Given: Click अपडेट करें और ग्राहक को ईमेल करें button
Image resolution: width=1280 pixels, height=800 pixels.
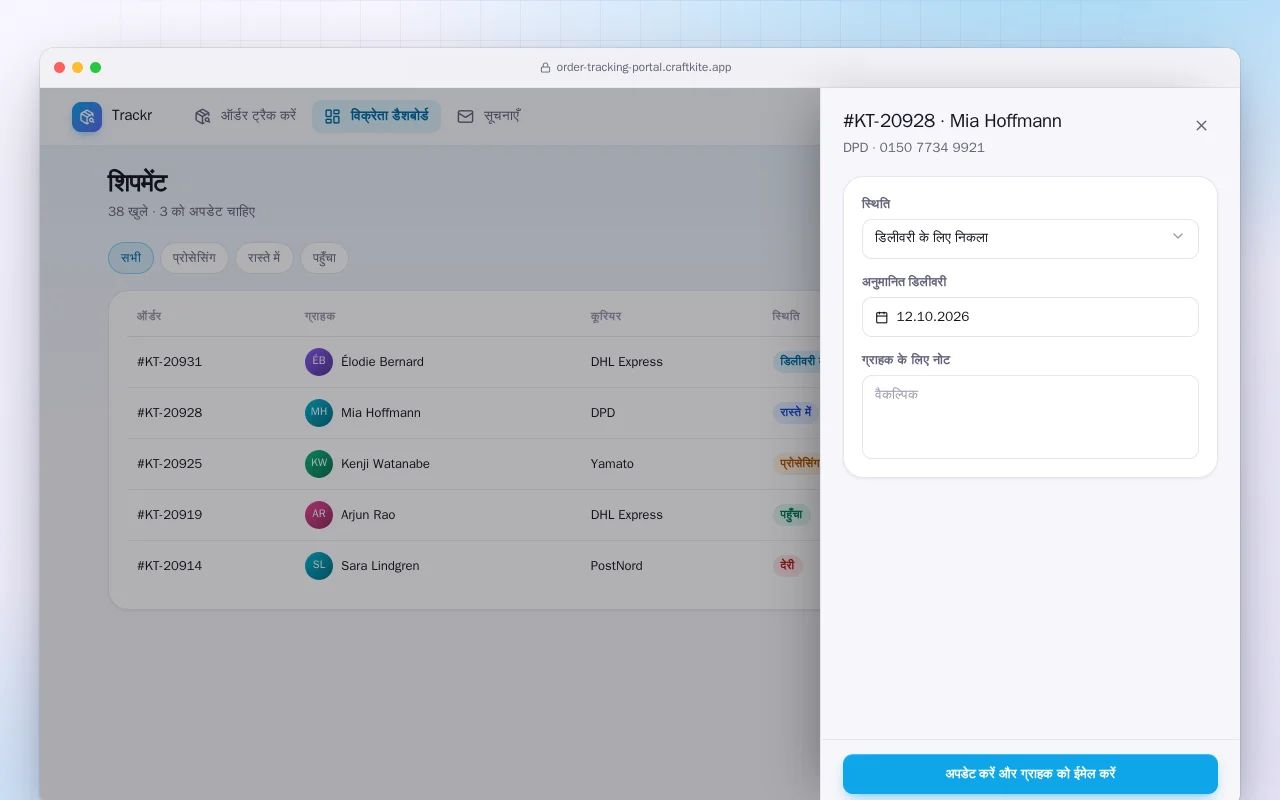Looking at the screenshot, I should [1030, 774].
